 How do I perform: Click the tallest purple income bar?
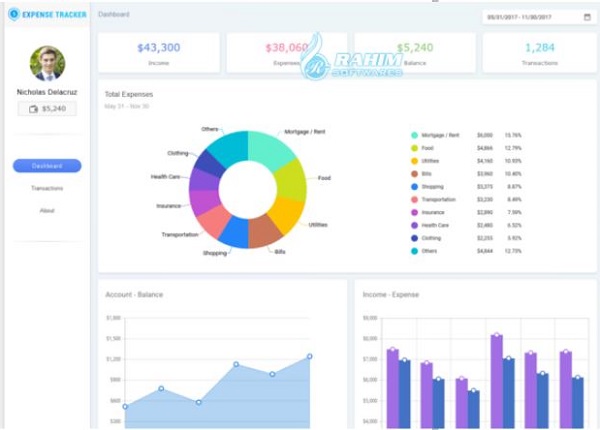coord(497,381)
